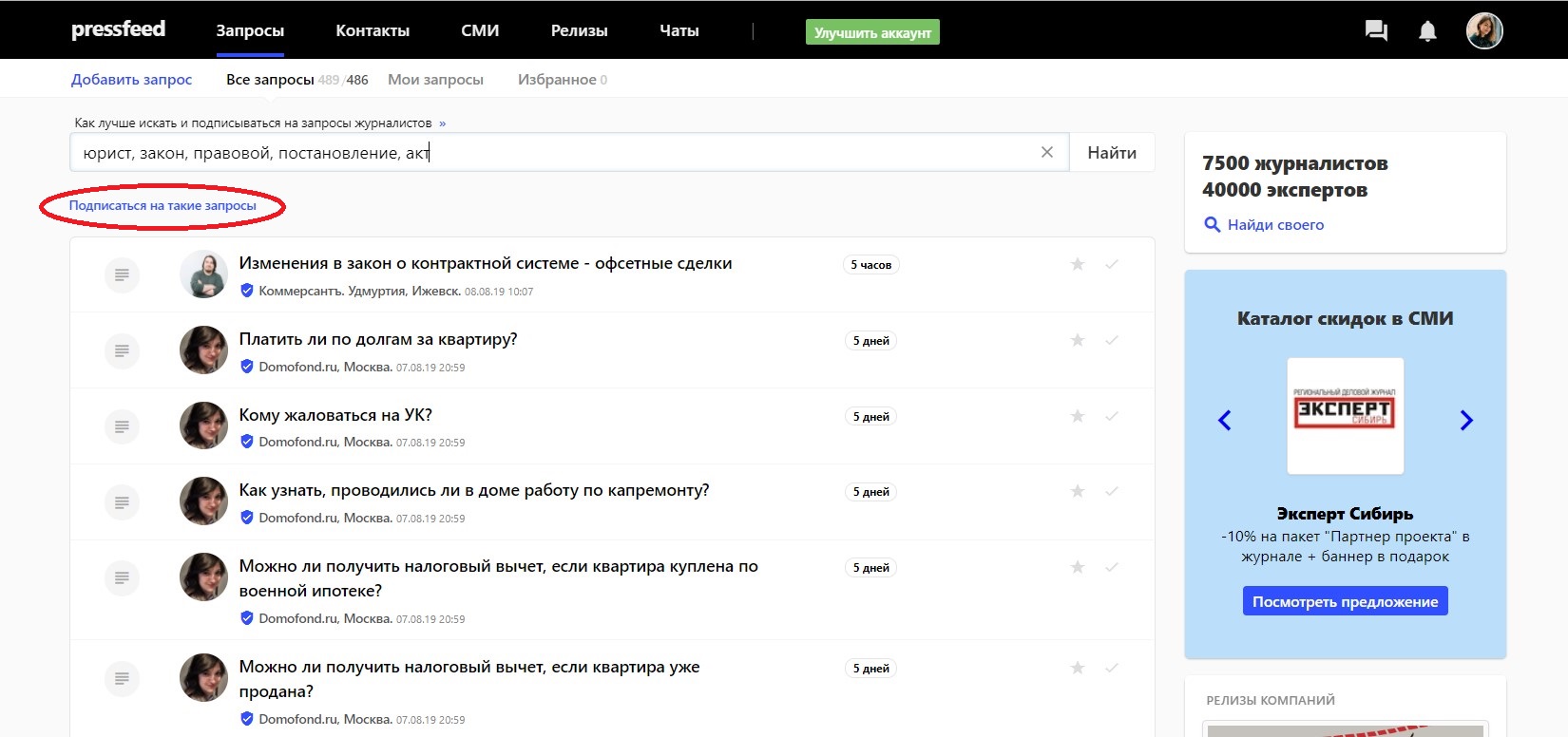Open user profile avatar menu
Screen dimensions: 1568x737
coord(1483,31)
